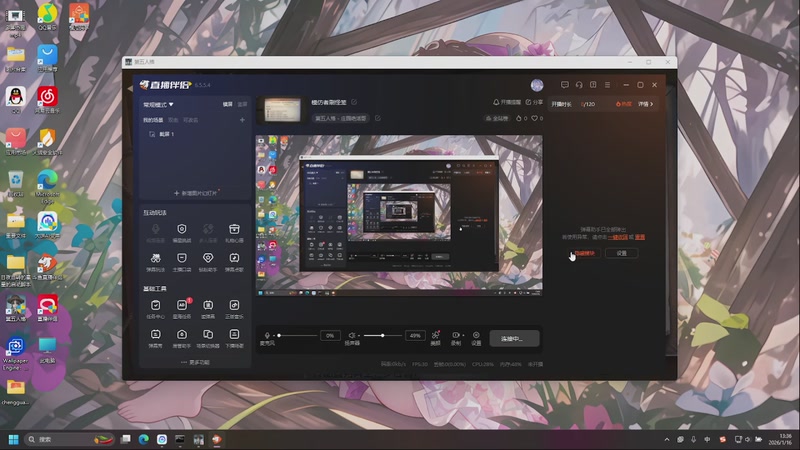Open QQ Music desktop shortcut
800x450 pixels.
pos(47,17)
